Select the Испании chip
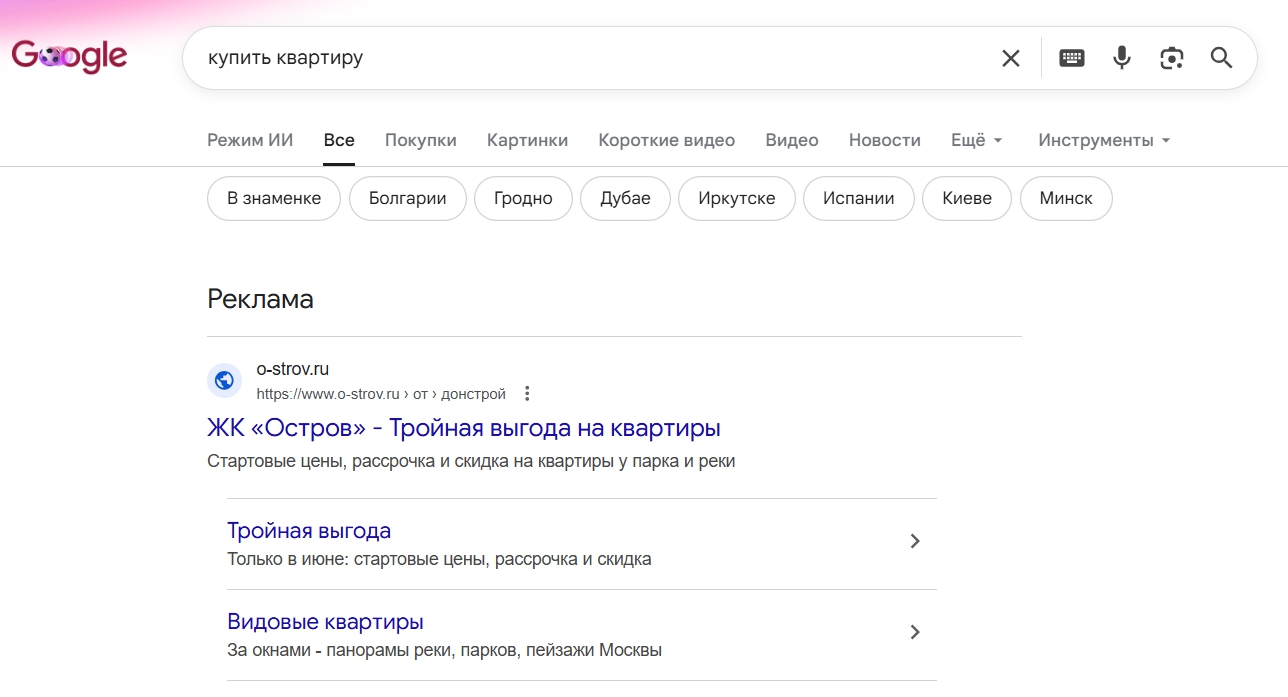 (858, 198)
